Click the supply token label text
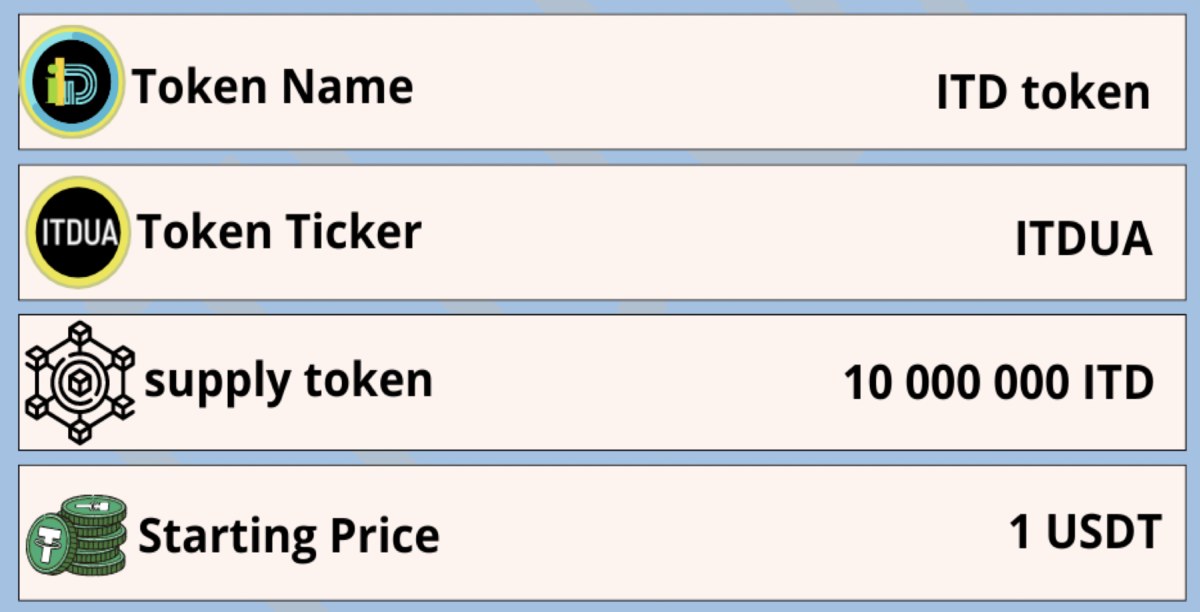Image resolution: width=1200 pixels, height=612 pixels. (289, 383)
